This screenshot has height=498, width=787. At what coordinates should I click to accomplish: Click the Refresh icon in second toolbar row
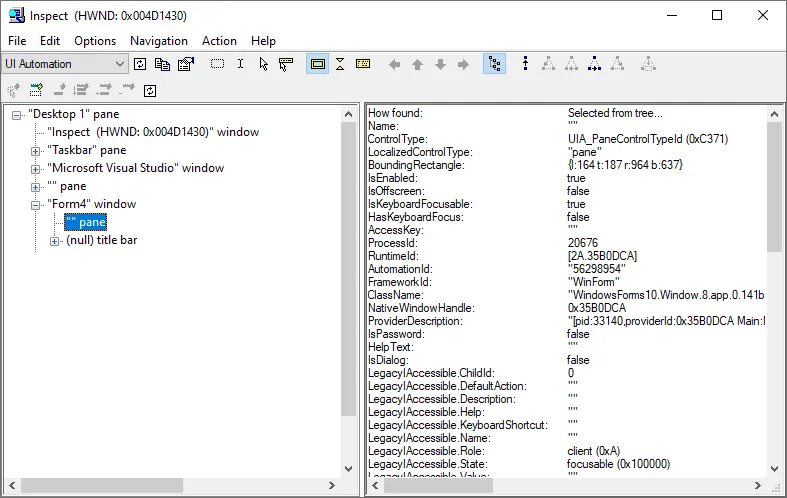tap(150, 90)
